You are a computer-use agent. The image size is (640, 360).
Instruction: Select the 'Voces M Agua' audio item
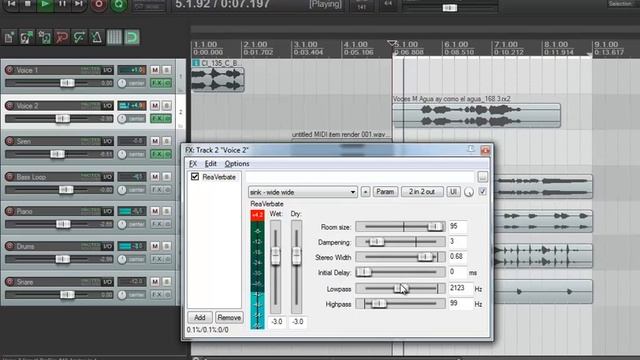(476, 116)
